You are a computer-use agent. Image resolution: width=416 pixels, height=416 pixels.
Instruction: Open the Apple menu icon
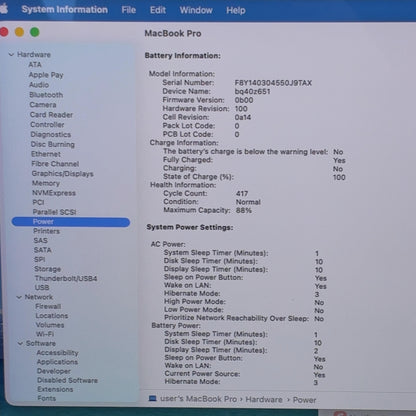pyautogui.click(x=4, y=9)
